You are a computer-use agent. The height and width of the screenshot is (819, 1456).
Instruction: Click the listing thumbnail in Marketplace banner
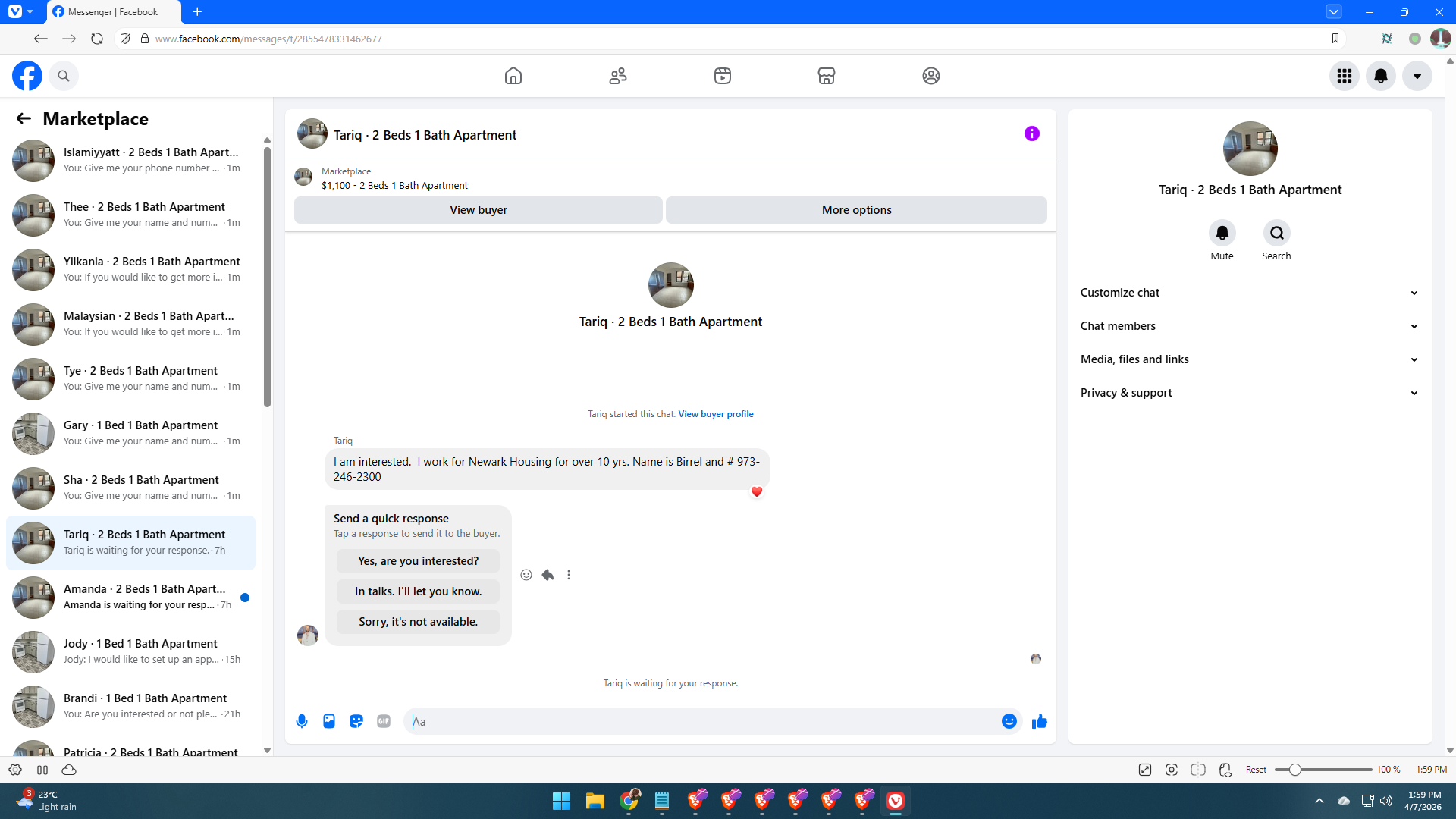pos(303,177)
